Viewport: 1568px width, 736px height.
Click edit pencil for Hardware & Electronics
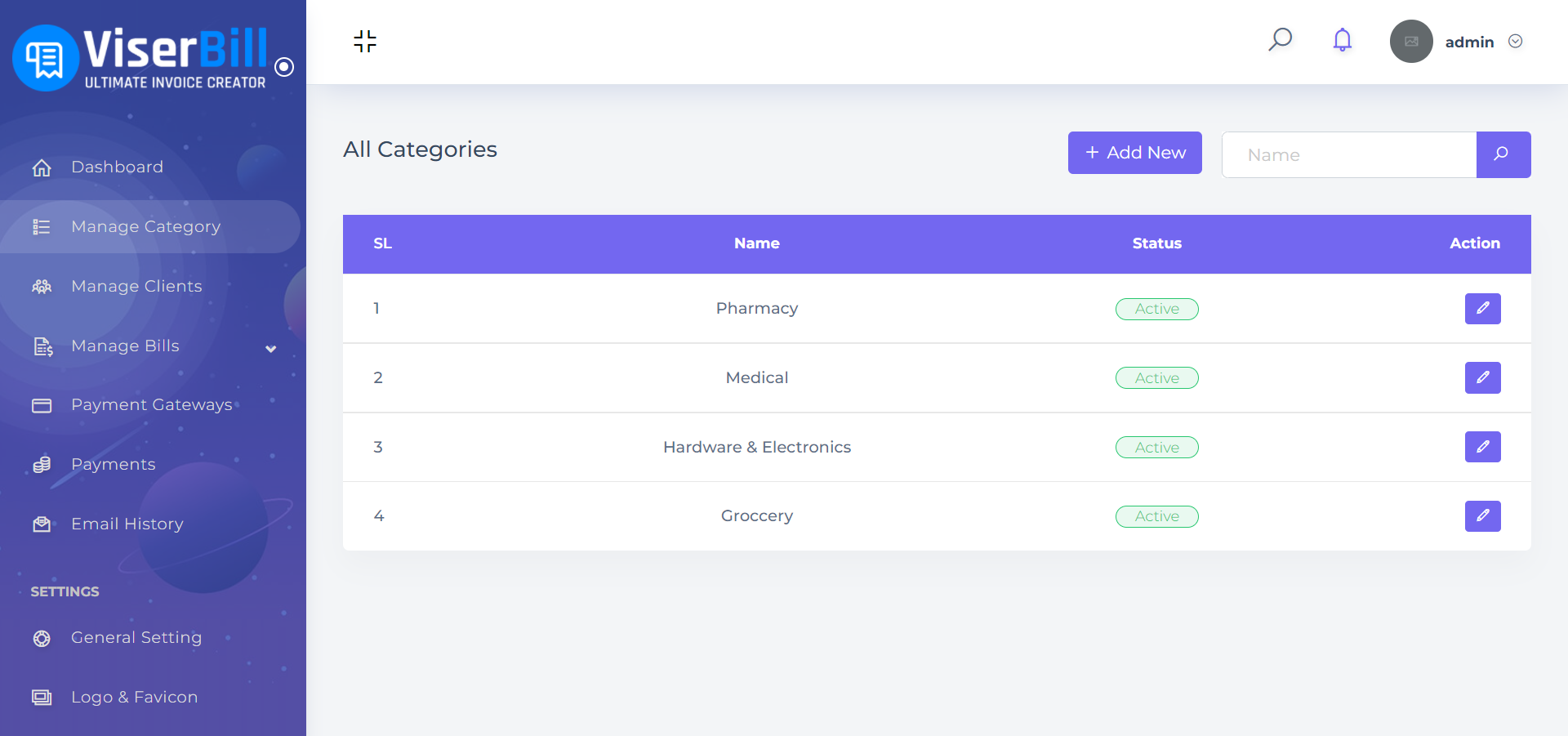click(x=1482, y=447)
